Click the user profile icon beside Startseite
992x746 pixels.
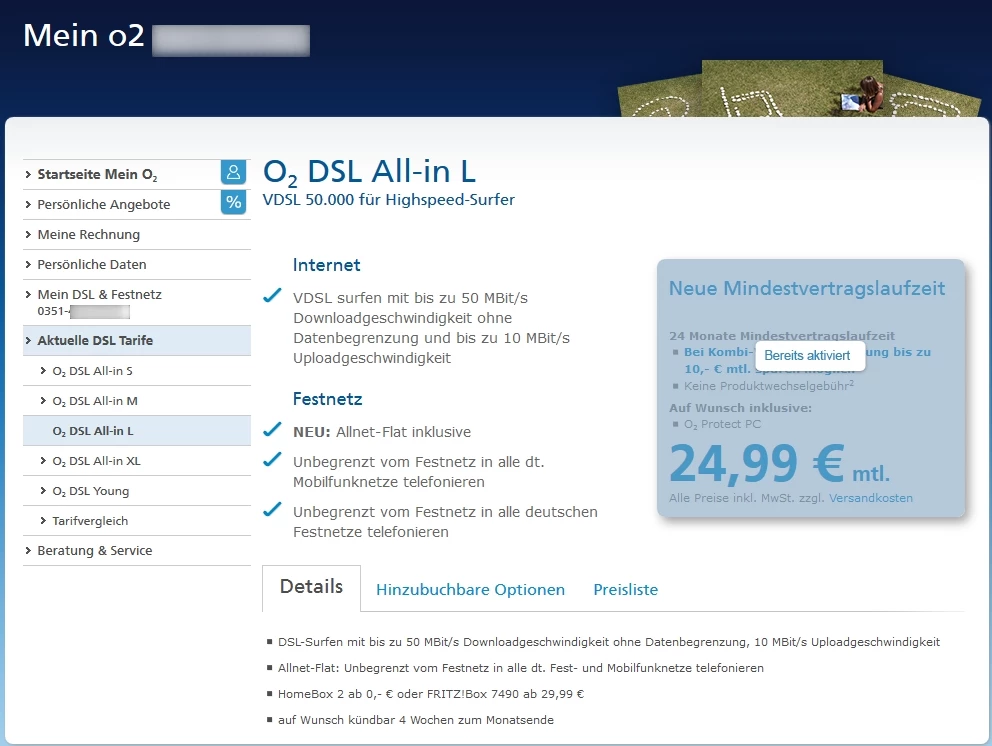point(233,172)
